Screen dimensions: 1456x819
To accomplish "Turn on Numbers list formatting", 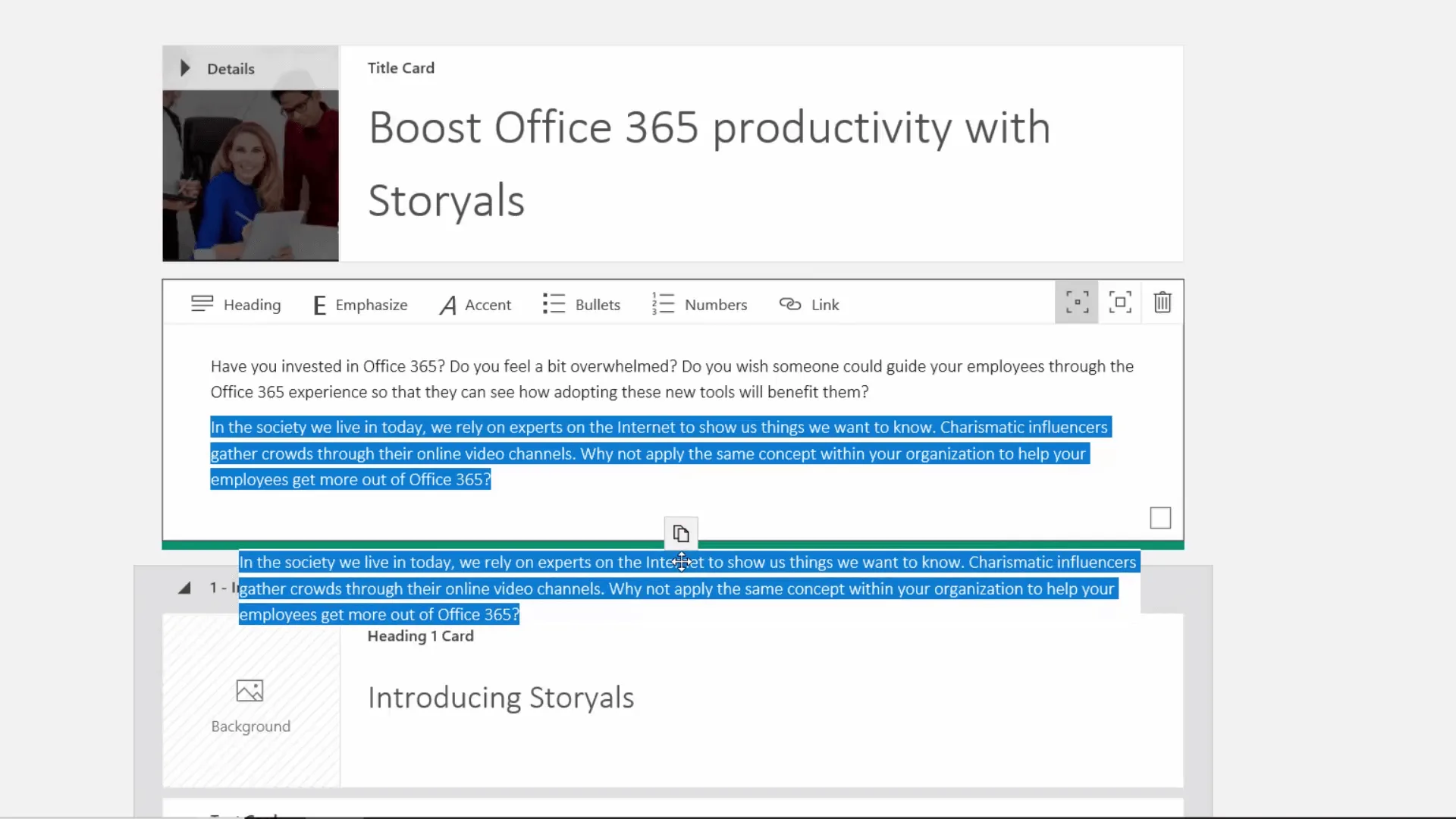I will coord(699,304).
